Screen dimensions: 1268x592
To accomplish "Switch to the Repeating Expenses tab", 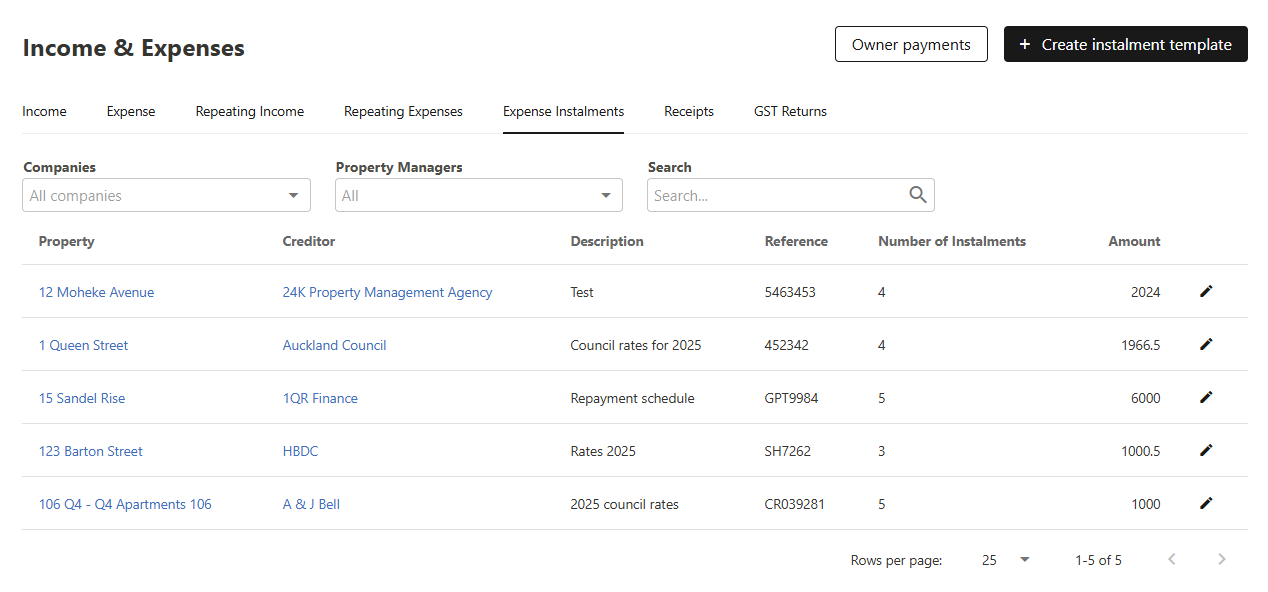I will pos(403,112).
